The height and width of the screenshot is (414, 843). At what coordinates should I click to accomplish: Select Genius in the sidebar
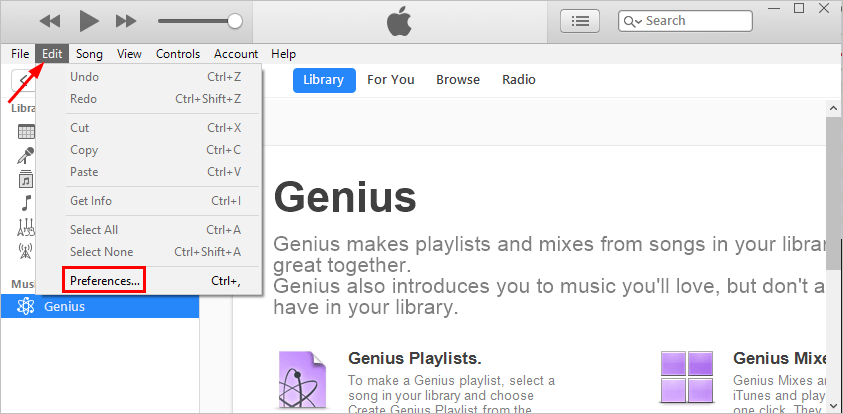click(x=100, y=306)
